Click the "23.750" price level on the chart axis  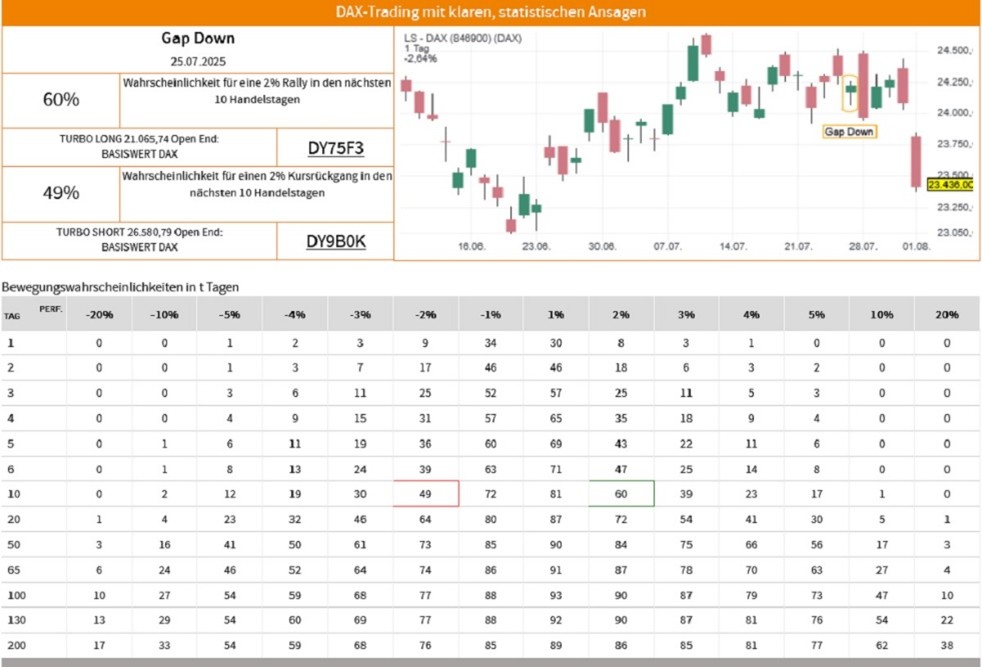(954, 144)
